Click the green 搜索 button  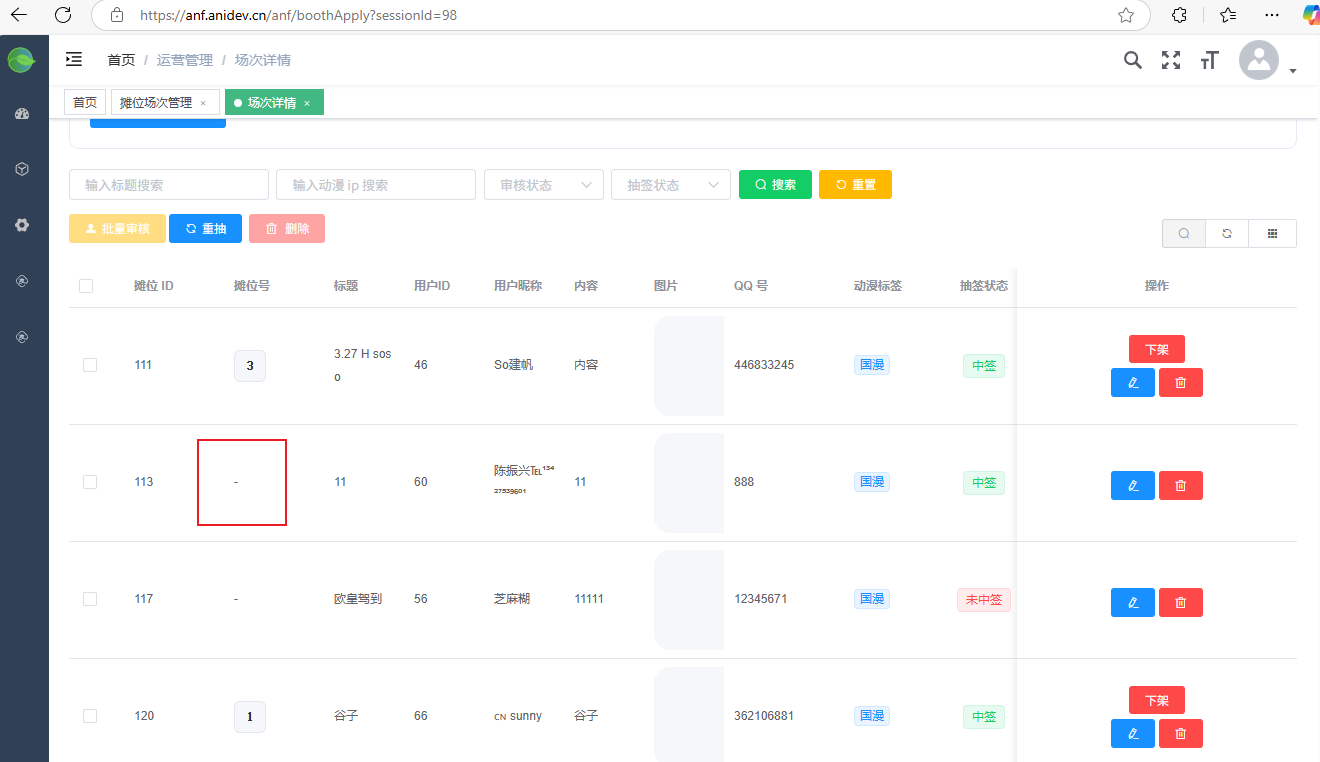[775, 185]
